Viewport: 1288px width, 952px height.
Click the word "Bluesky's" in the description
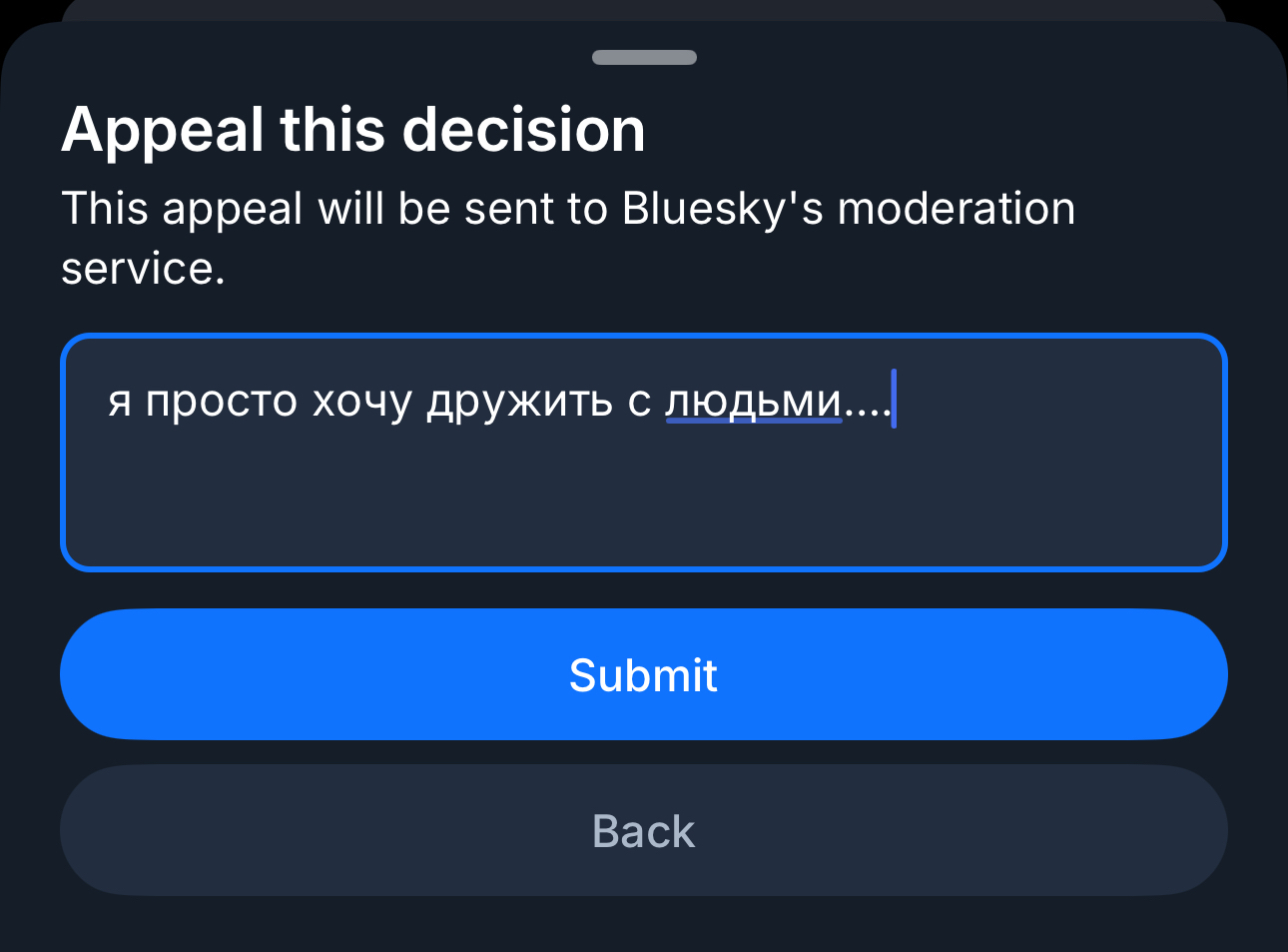(722, 210)
